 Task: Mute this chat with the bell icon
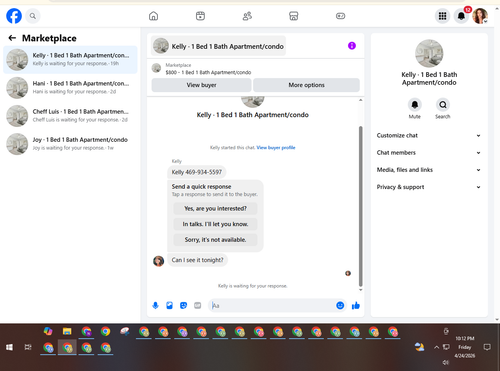[x=415, y=105]
